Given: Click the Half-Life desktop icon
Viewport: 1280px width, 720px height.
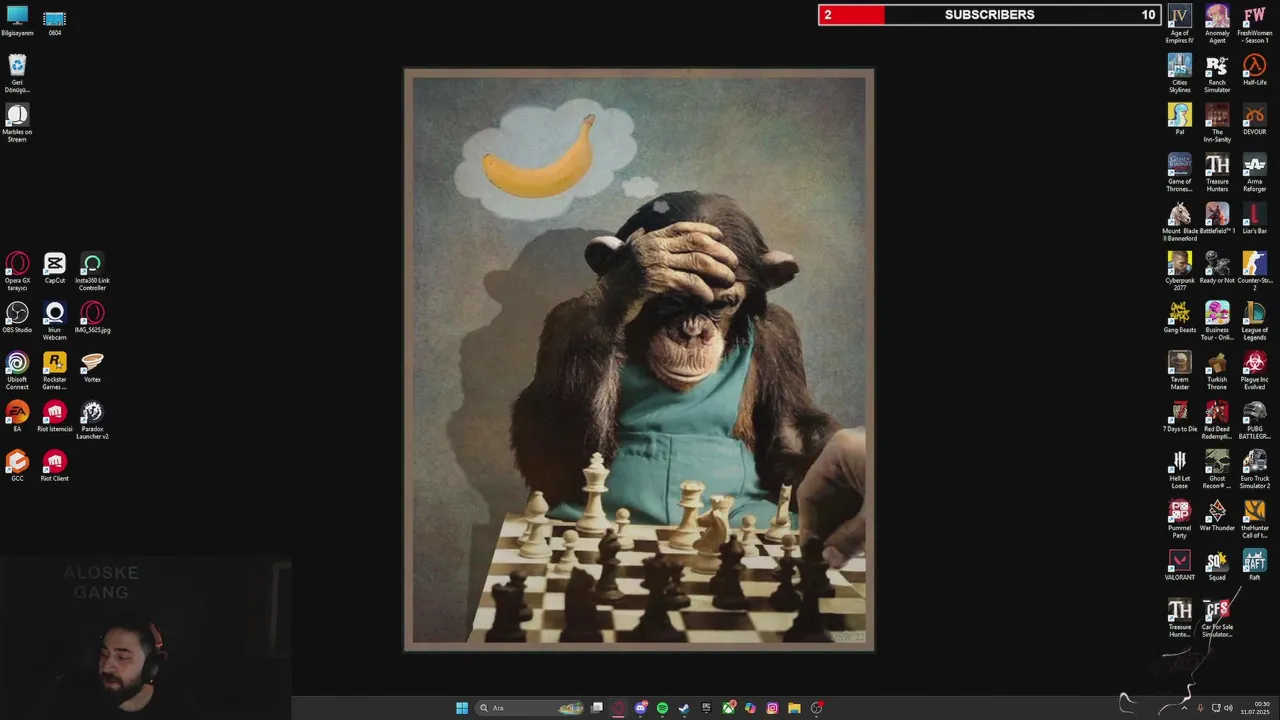Looking at the screenshot, I should [1255, 70].
